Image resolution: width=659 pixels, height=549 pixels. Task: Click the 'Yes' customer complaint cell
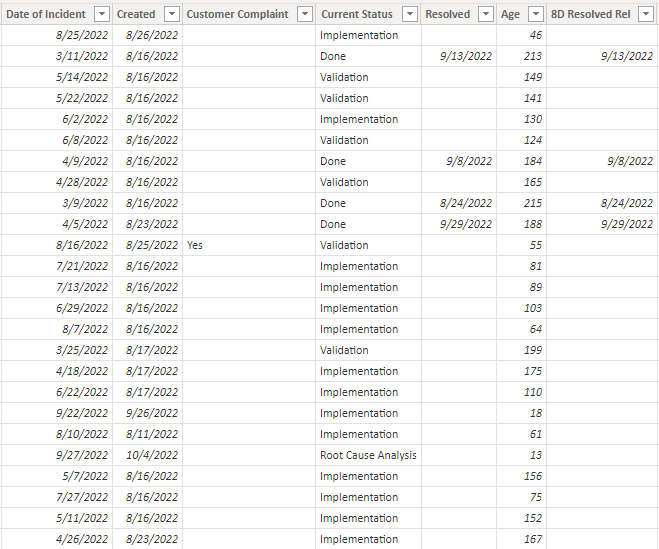tap(249, 245)
